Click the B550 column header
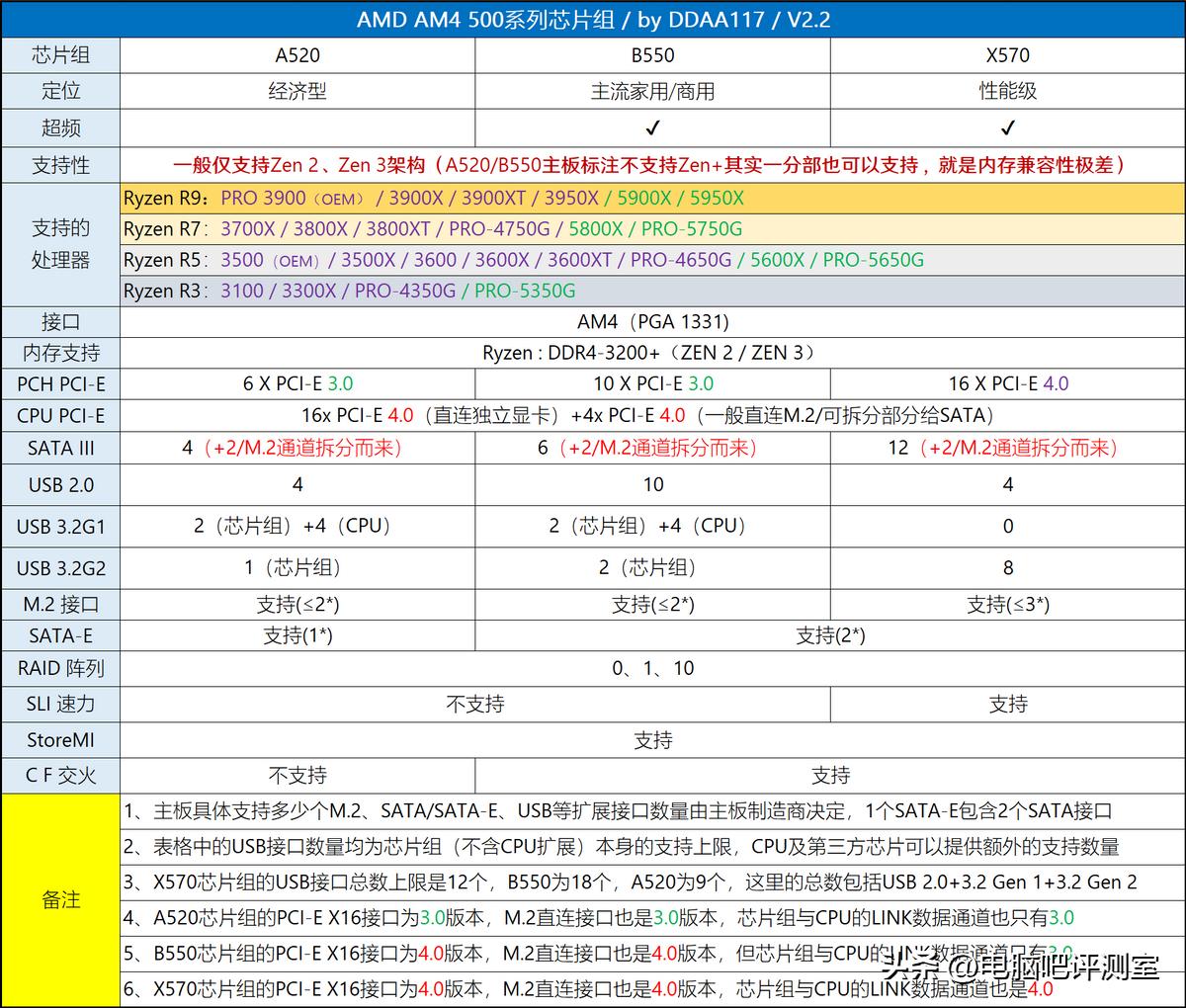The image size is (1186, 1008). [652, 55]
